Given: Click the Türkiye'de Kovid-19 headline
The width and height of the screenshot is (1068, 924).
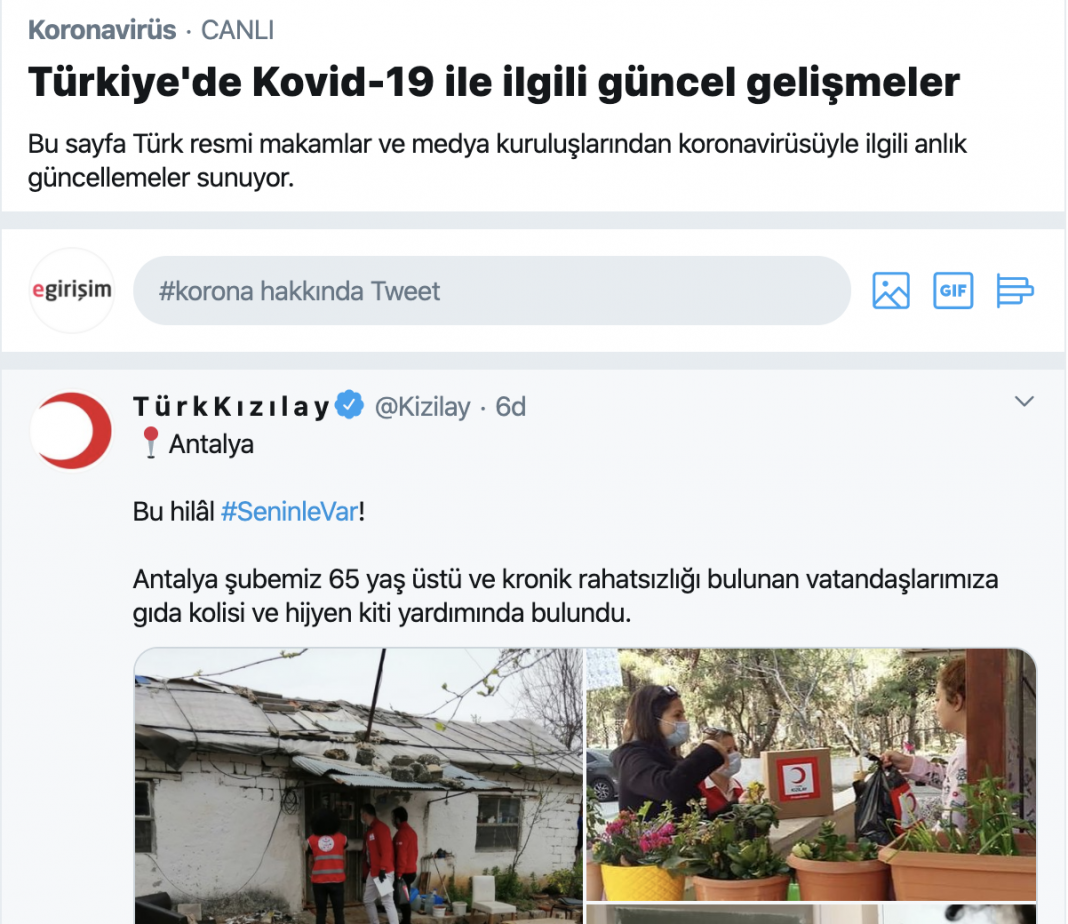Looking at the screenshot, I should pos(494,82).
